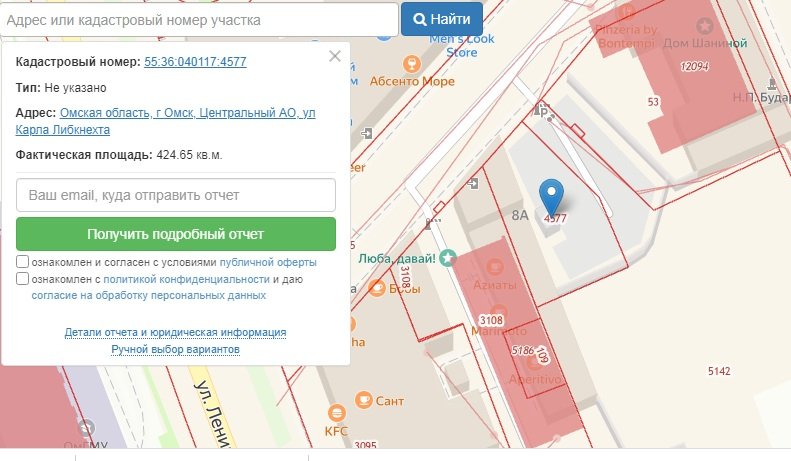Viewport: 791px width, 461px height.
Task: Click Получить подробный отчет button
Action: [x=176, y=234]
